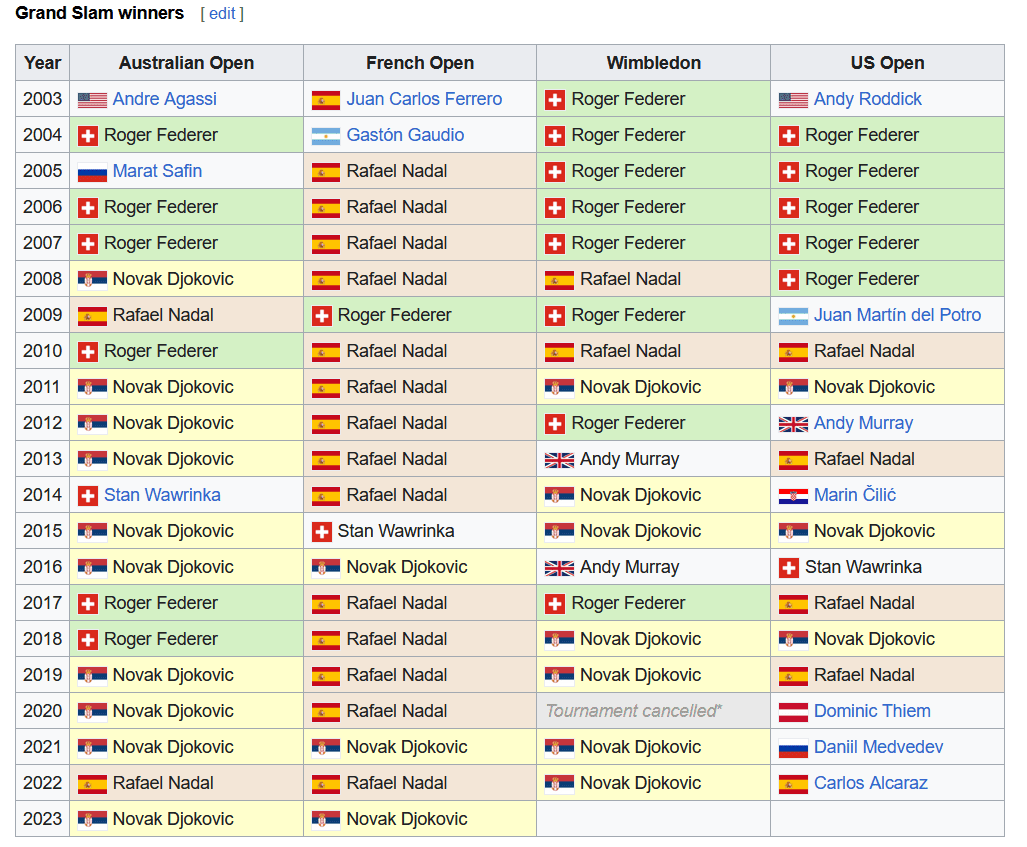
Task: Click the Australian Open column header
Action: click(x=186, y=63)
